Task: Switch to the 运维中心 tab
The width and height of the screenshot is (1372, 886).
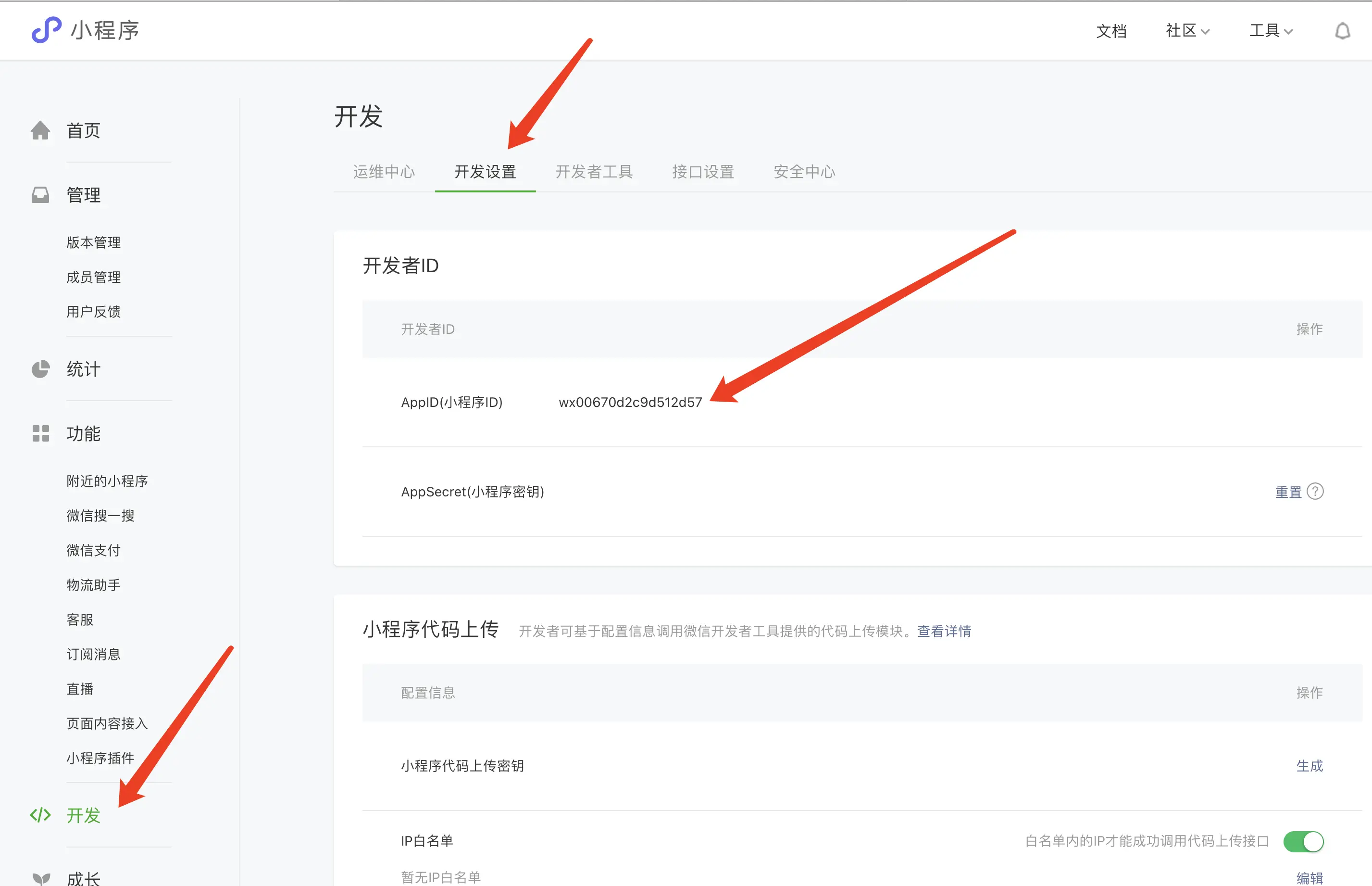Action: click(x=384, y=171)
